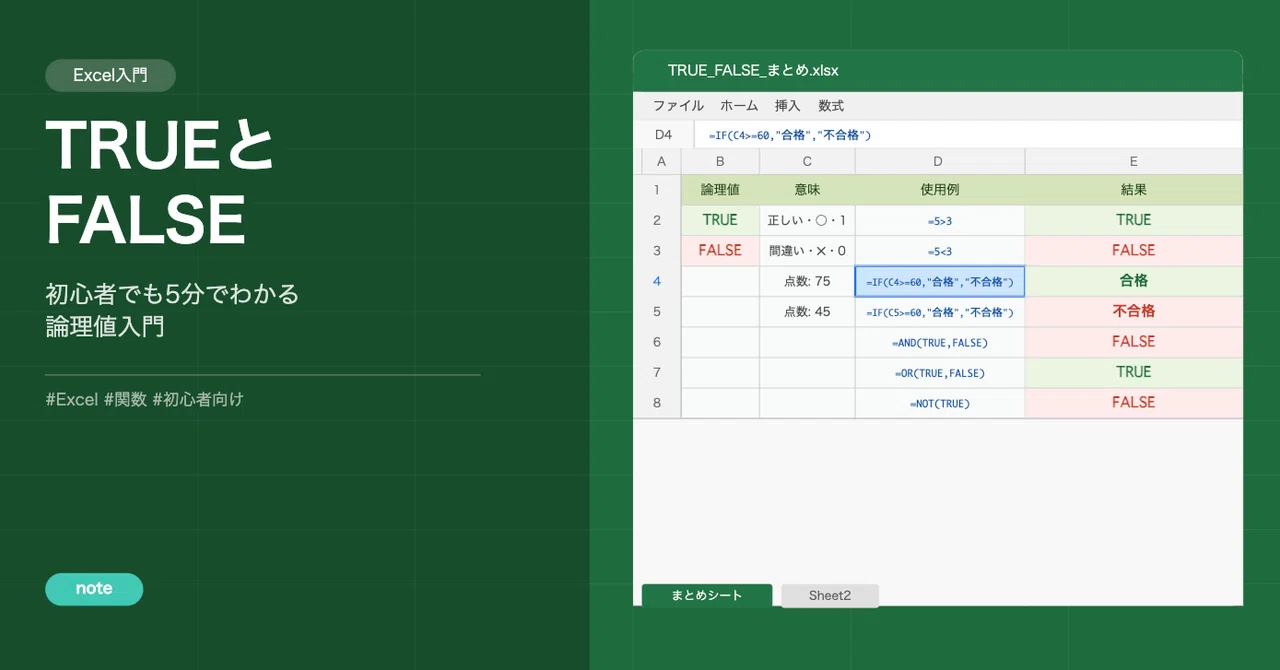
Task: Select cell E8 result FALSE
Action: point(1134,403)
